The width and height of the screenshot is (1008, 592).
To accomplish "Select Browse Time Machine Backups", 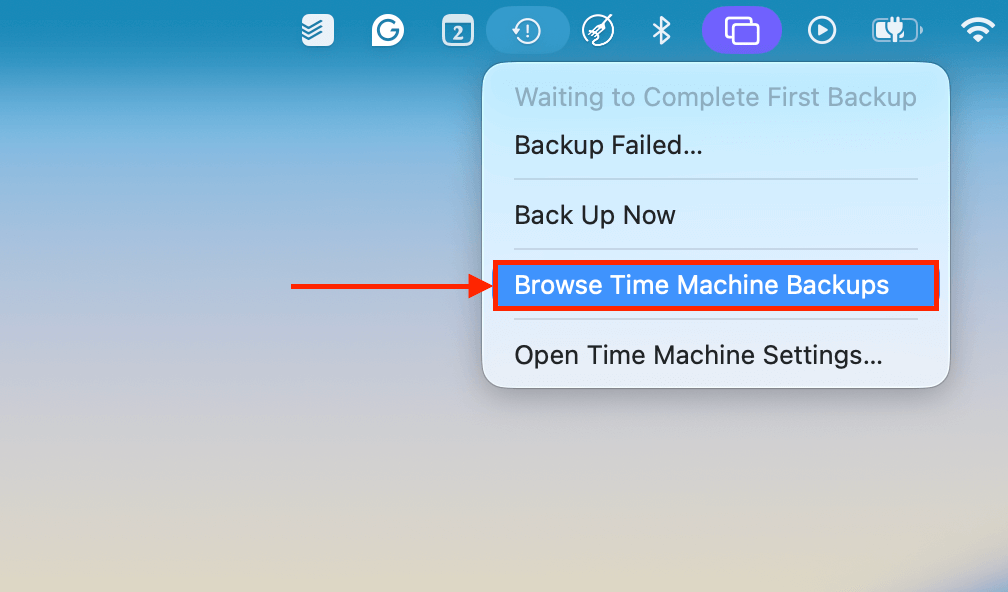I will pos(716,285).
